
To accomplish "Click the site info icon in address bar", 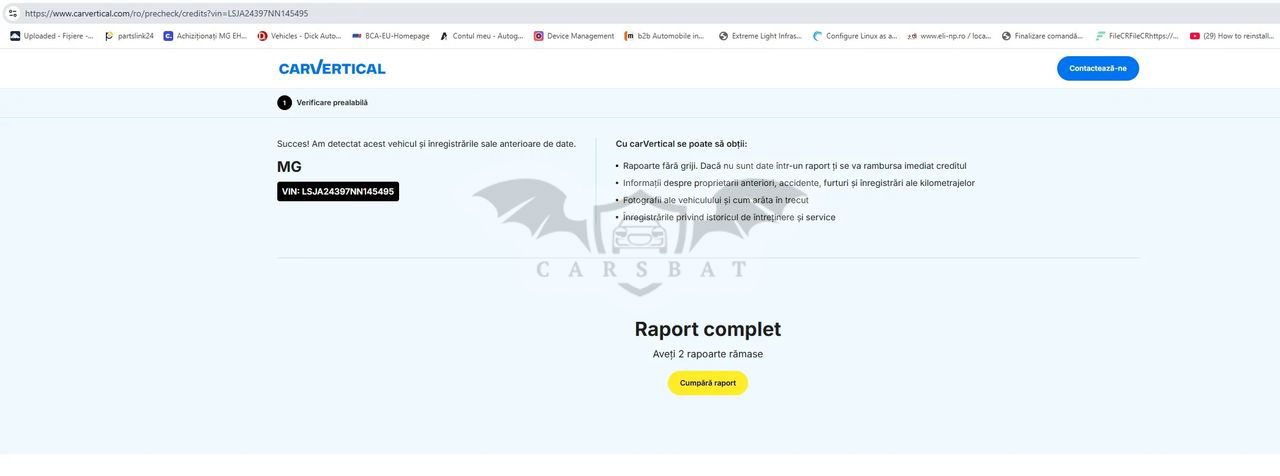I will point(13,13).
